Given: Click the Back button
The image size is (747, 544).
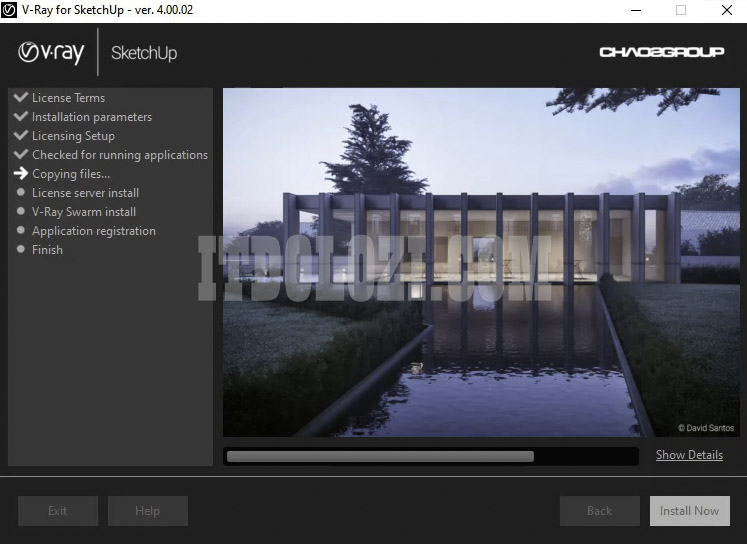Looking at the screenshot, I should 599,511.
